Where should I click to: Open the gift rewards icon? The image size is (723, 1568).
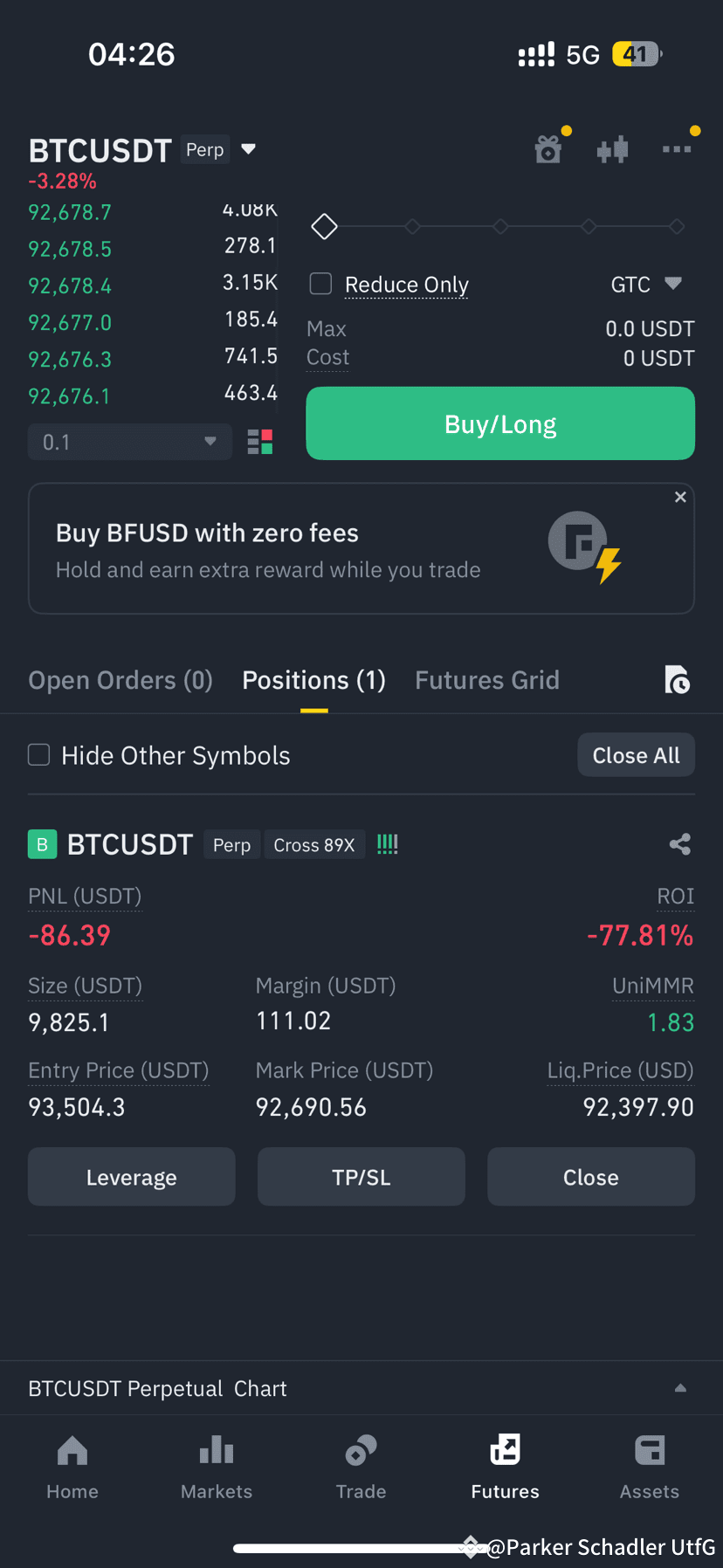[548, 149]
